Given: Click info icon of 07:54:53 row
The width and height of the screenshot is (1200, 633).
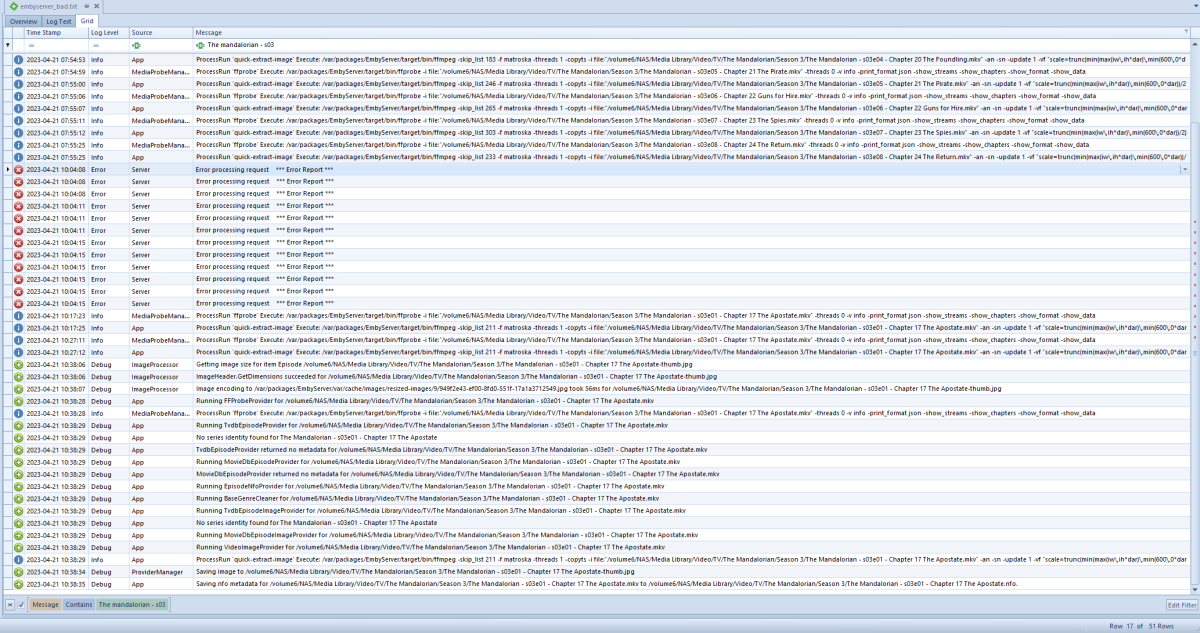Looking at the screenshot, I should (x=18, y=60).
